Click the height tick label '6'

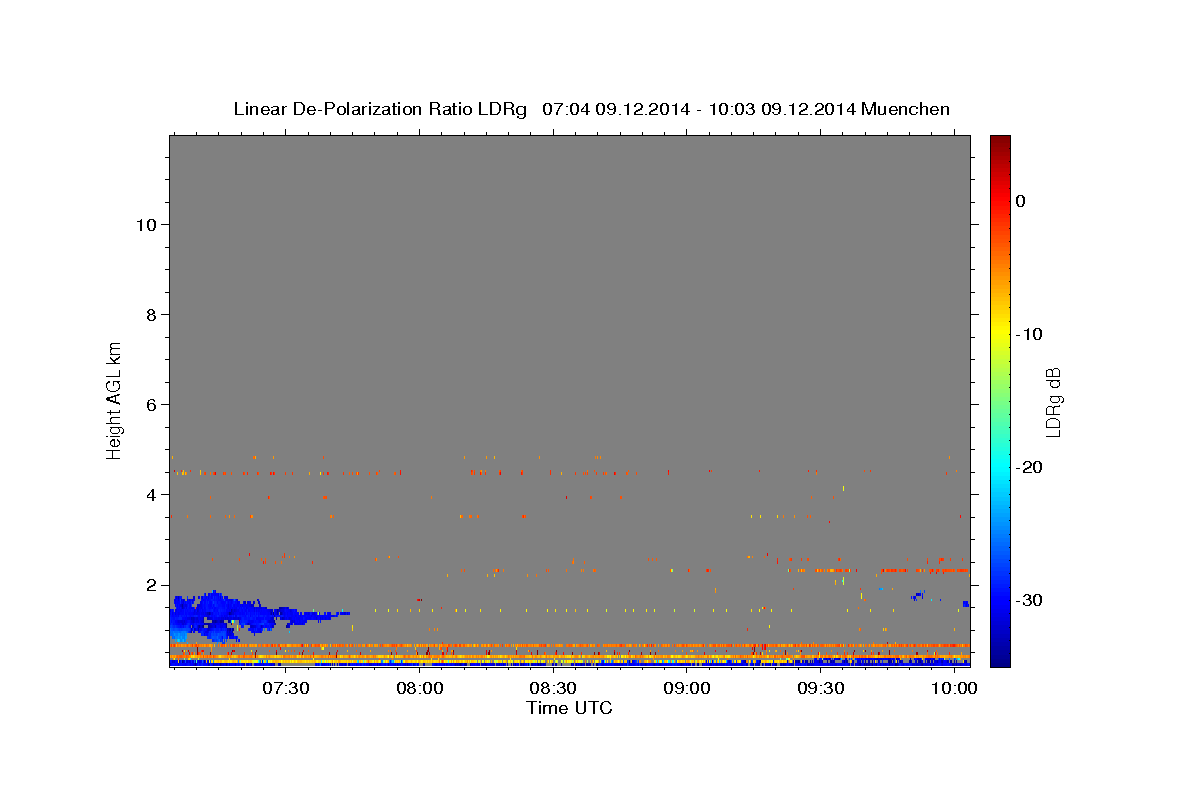(152, 405)
